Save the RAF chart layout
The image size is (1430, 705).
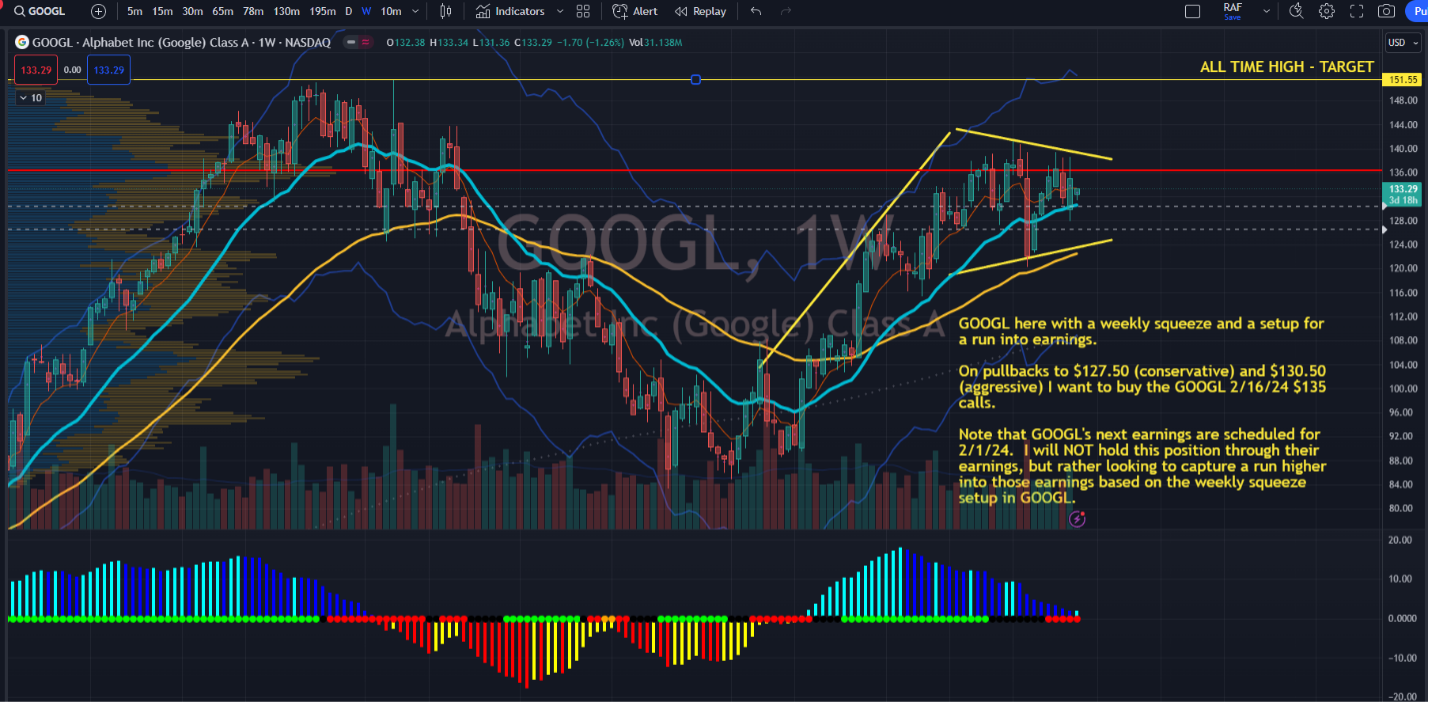(x=1233, y=17)
